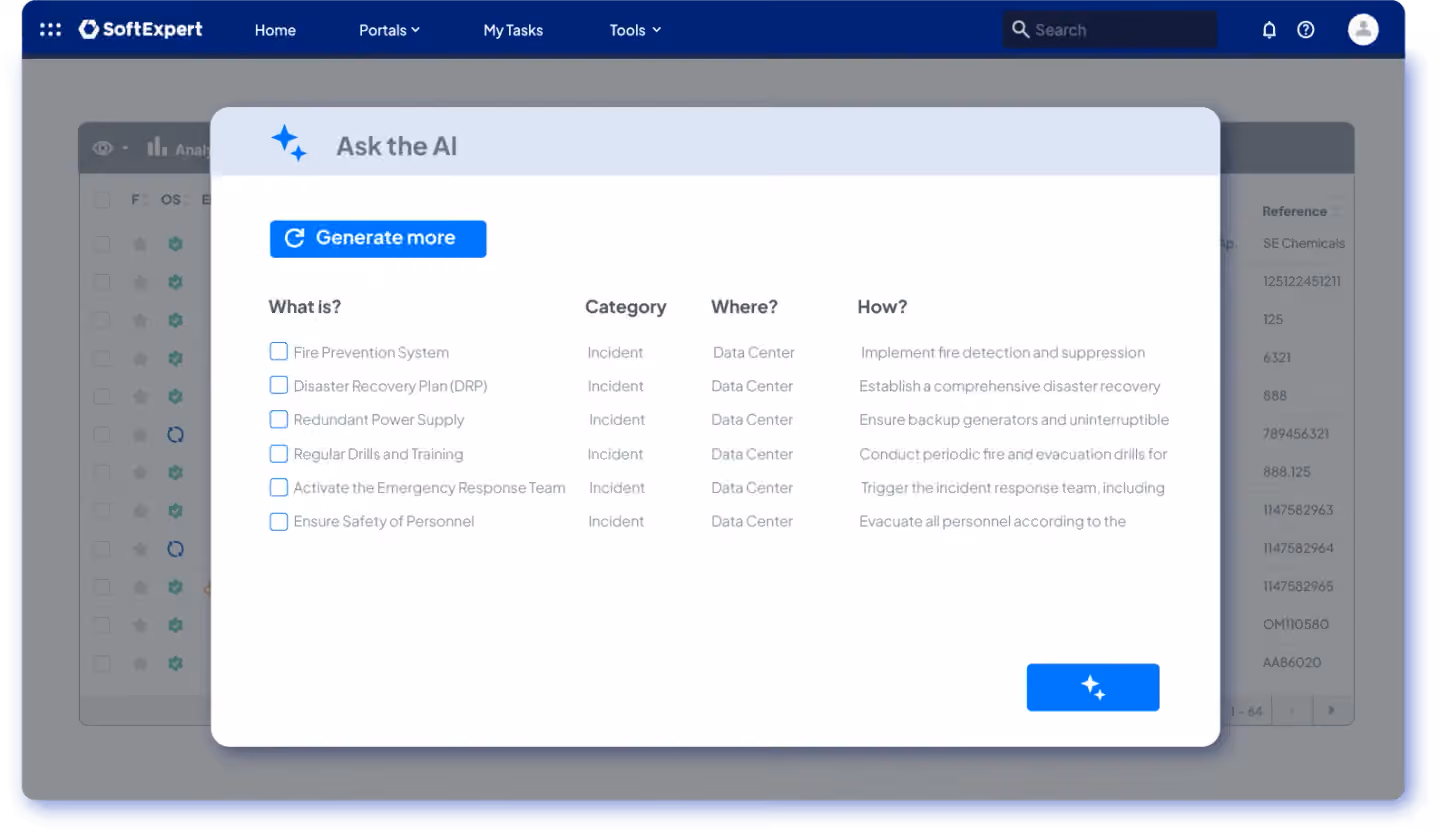
Task: Click the text "Evacuate all personnel according to the"
Action: (x=993, y=521)
